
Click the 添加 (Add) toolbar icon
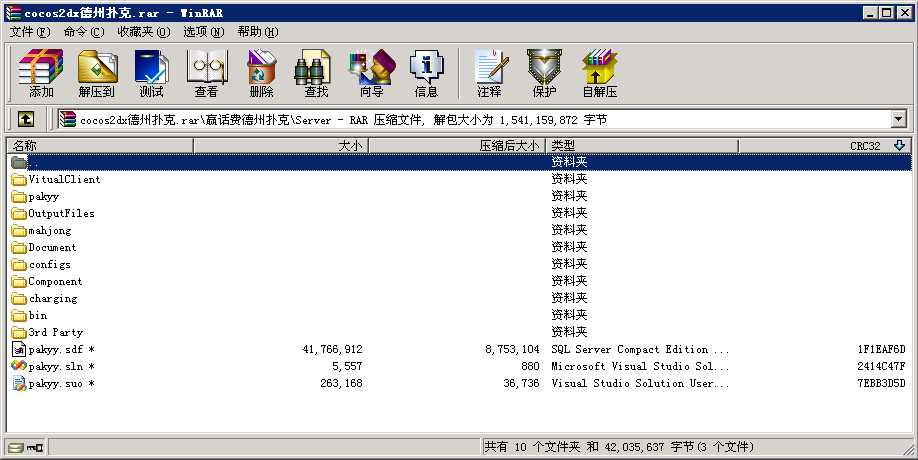click(40, 73)
